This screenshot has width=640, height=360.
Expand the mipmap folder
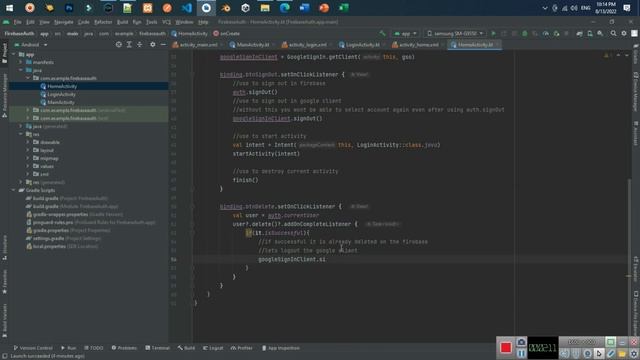pos(28,158)
